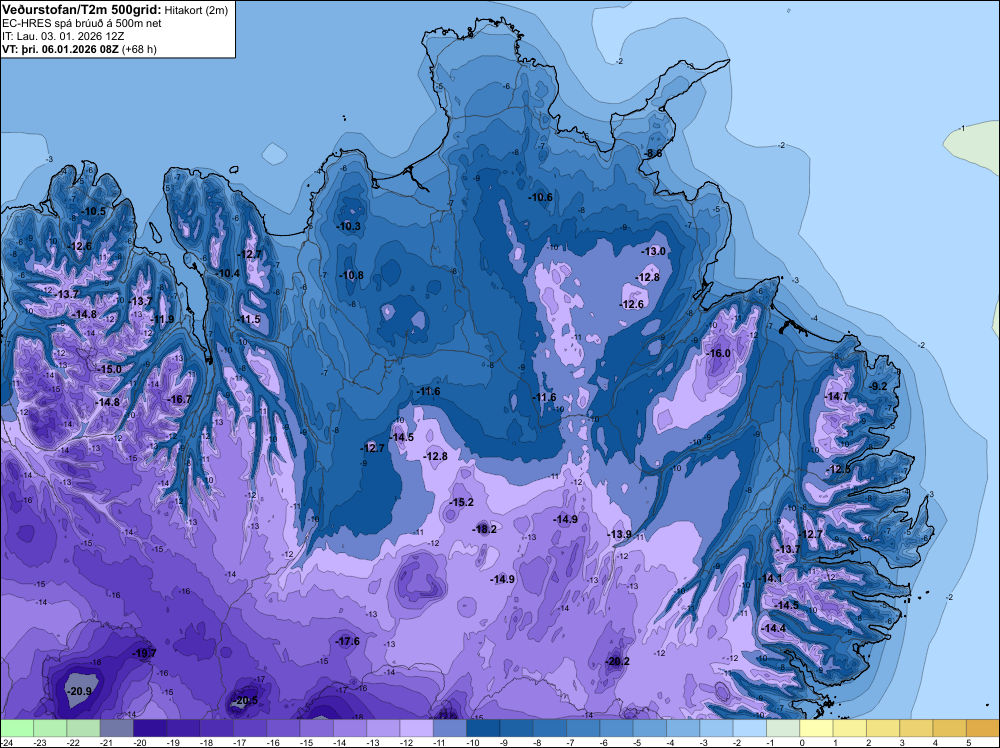Click the -16.0 temperature label
Viewport: 1000px width, 748px height.
click(x=718, y=353)
